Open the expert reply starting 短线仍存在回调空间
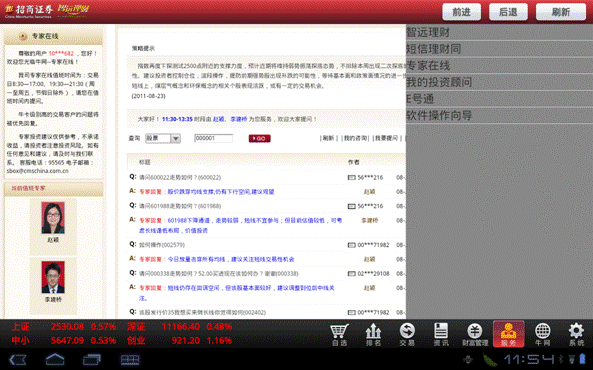 (237, 293)
